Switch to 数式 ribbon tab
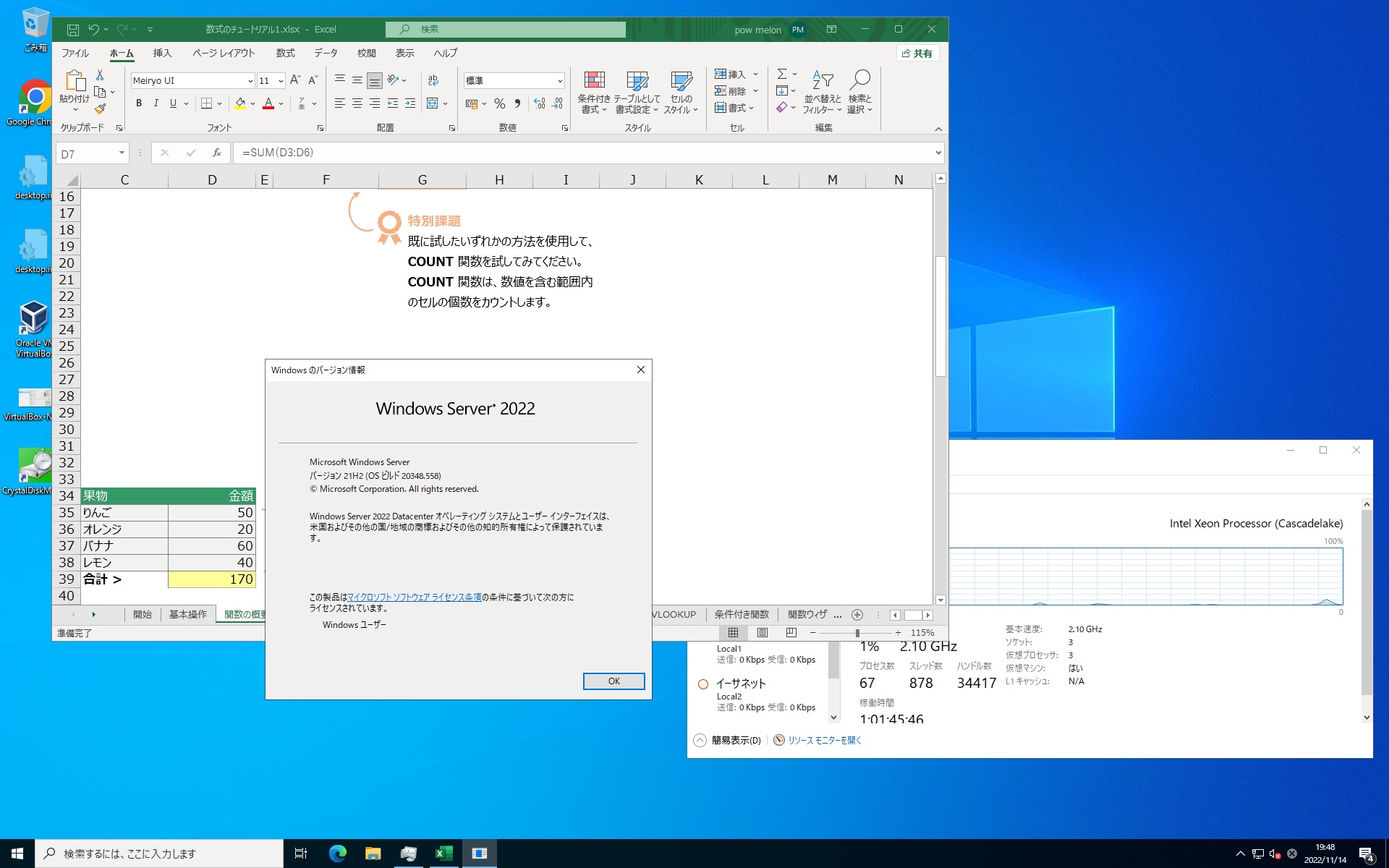 coord(285,53)
